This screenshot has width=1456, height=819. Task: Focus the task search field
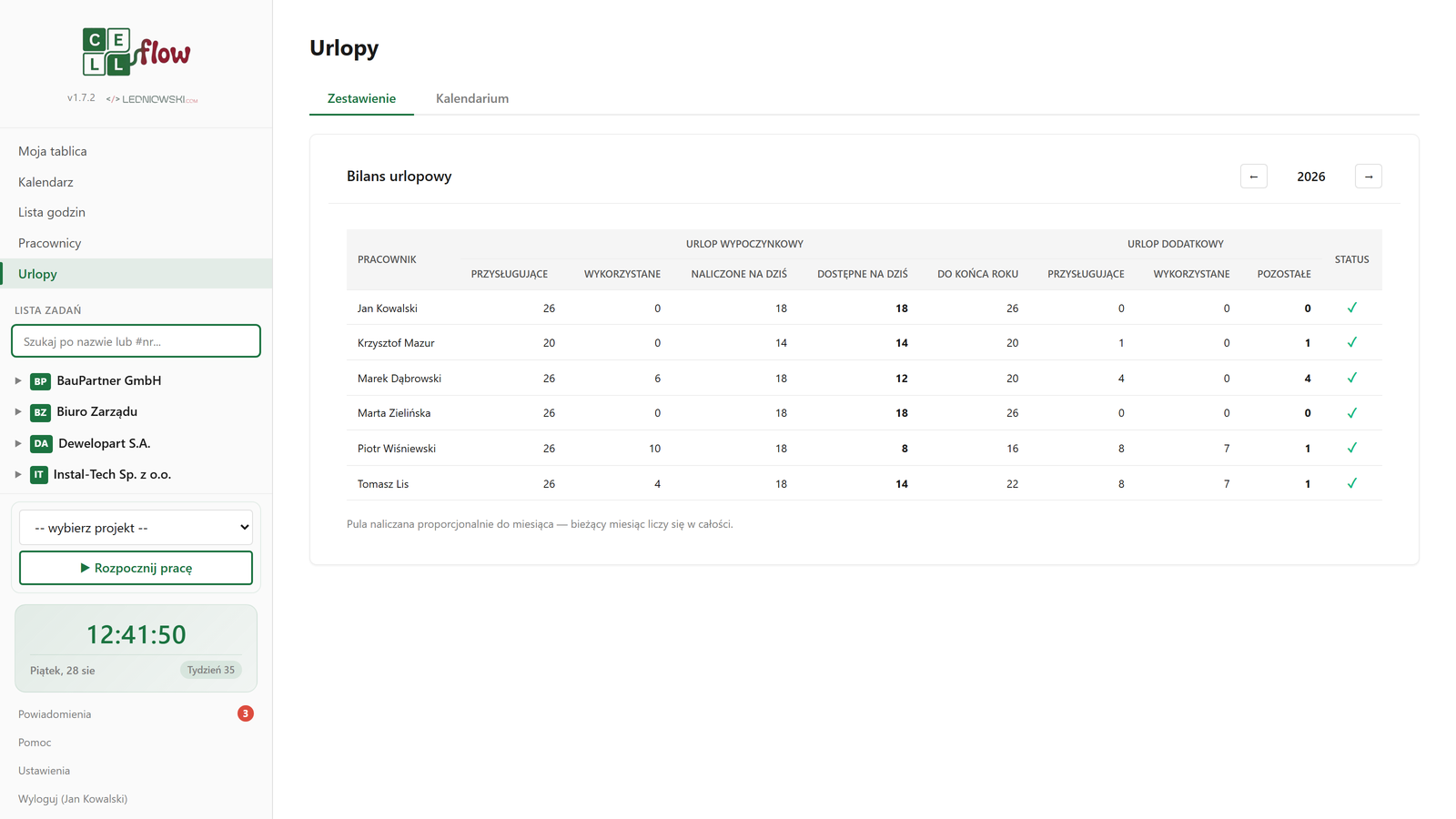pos(136,341)
